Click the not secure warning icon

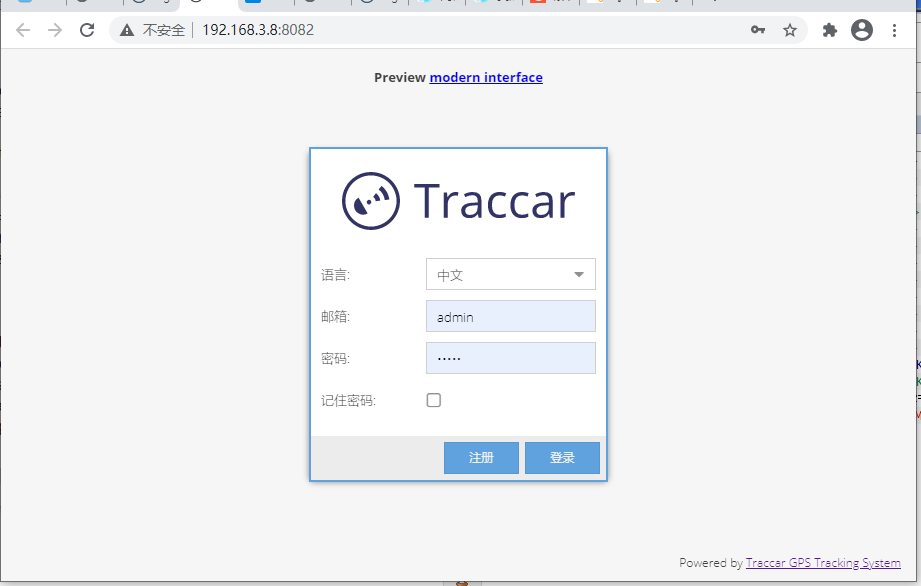click(x=127, y=30)
